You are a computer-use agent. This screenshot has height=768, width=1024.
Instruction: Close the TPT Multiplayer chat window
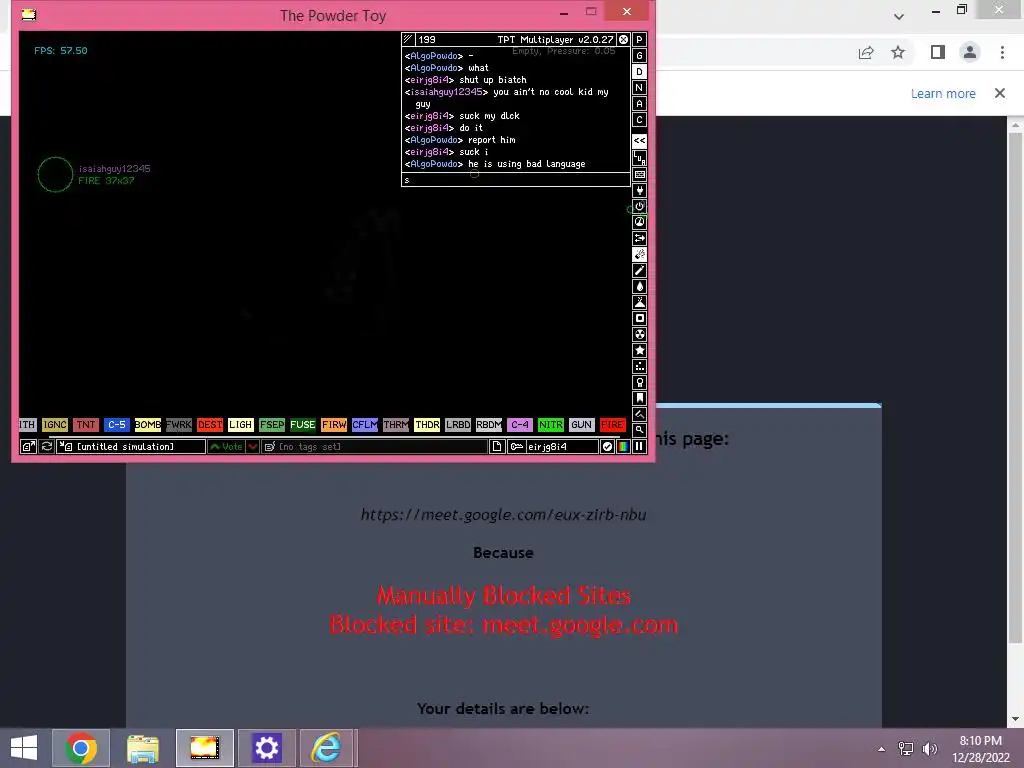coord(624,40)
